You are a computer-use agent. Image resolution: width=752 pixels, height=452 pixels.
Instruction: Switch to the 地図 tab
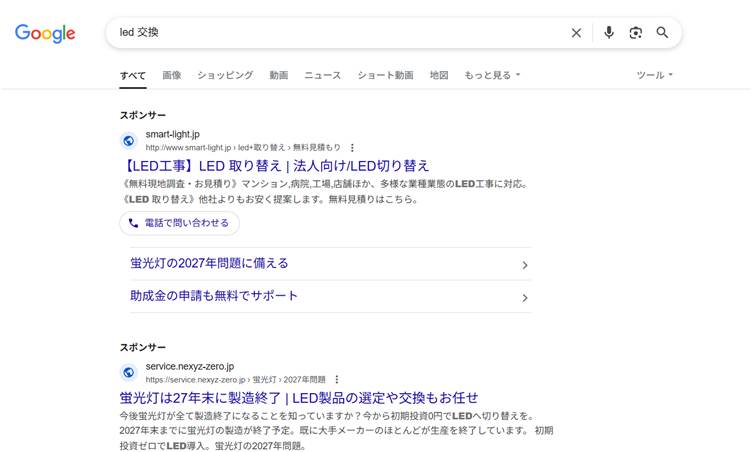point(439,75)
